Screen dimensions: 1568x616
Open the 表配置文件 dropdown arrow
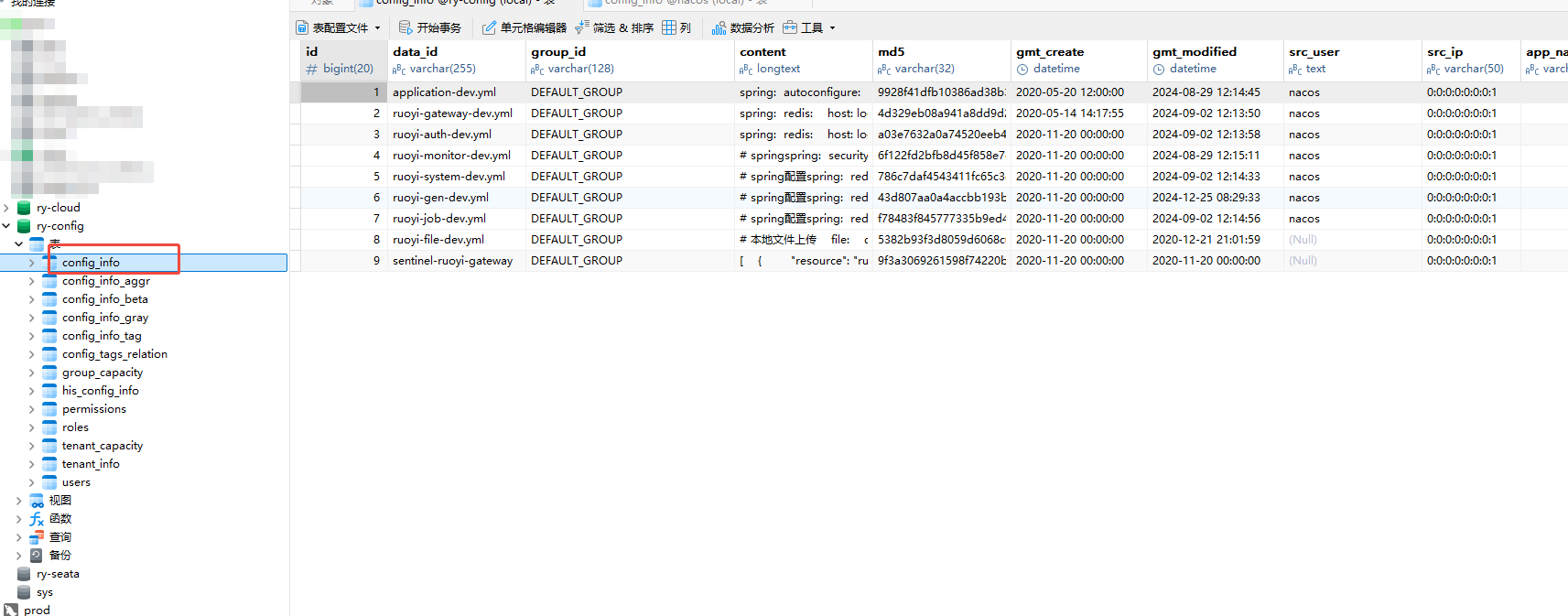(x=377, y=27)
